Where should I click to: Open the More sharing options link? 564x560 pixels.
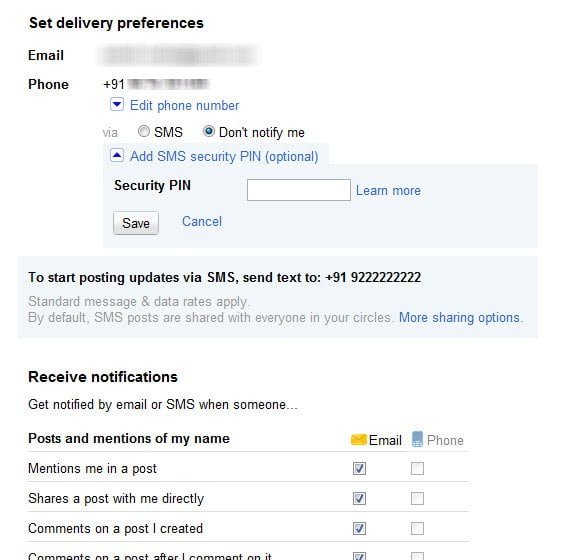(460, 318)
